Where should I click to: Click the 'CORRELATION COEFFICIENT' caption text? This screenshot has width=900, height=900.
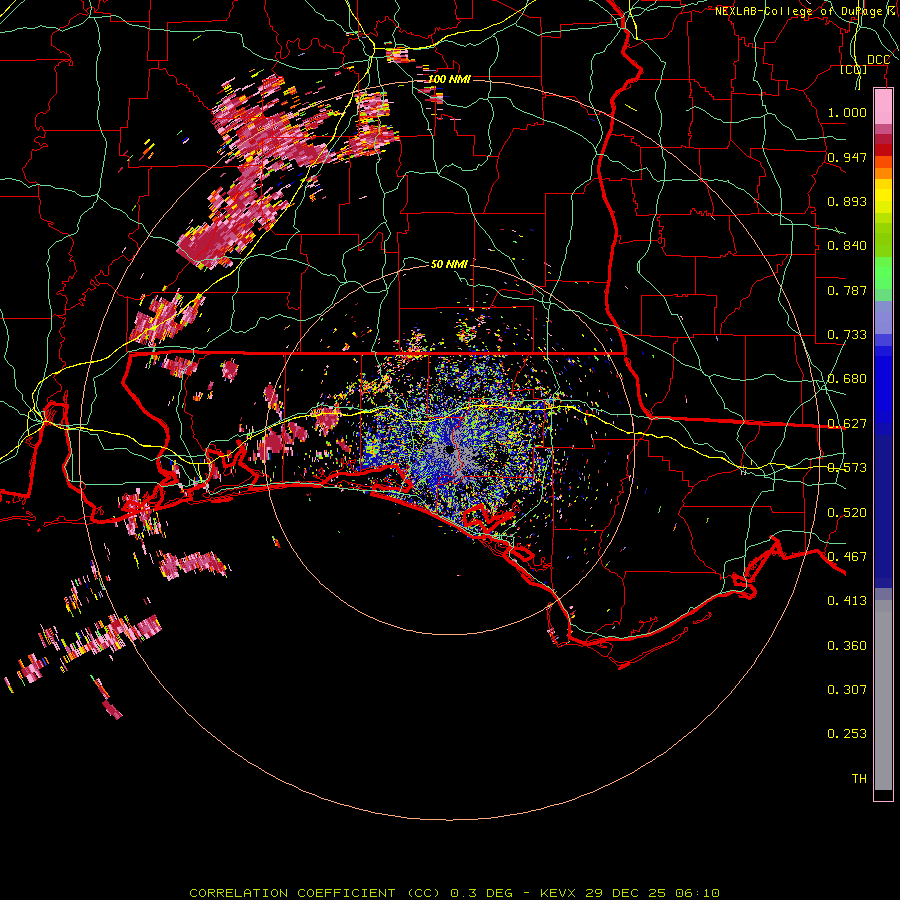(292, 893)
